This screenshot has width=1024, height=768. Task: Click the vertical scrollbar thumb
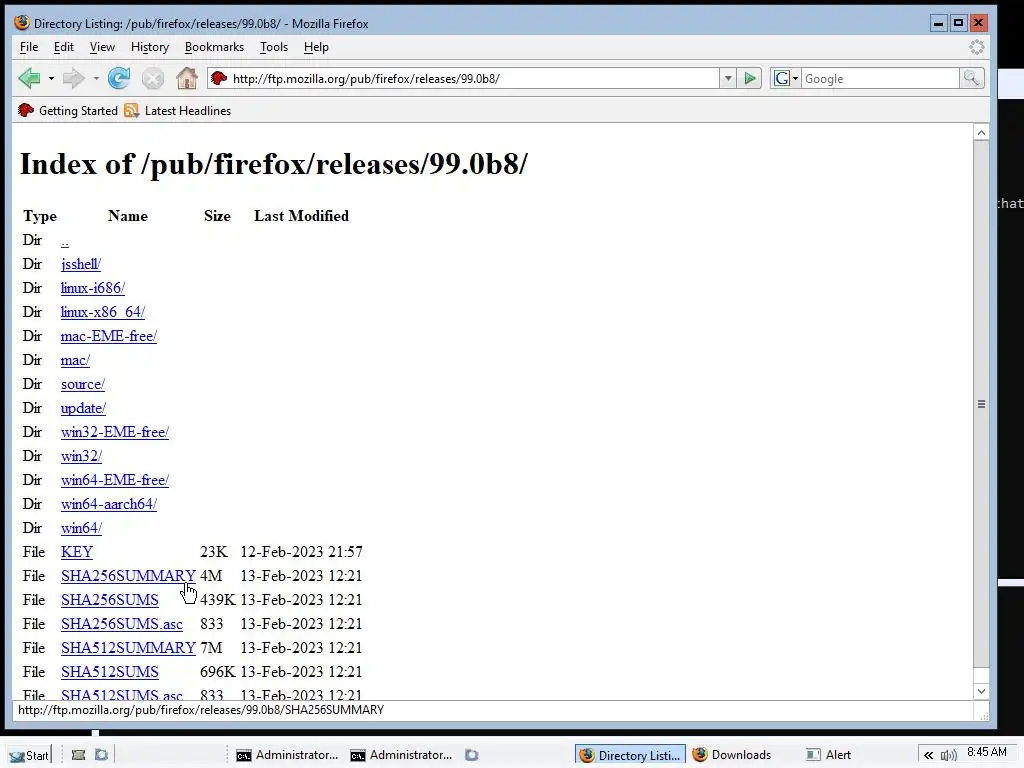tap(981, 404)
